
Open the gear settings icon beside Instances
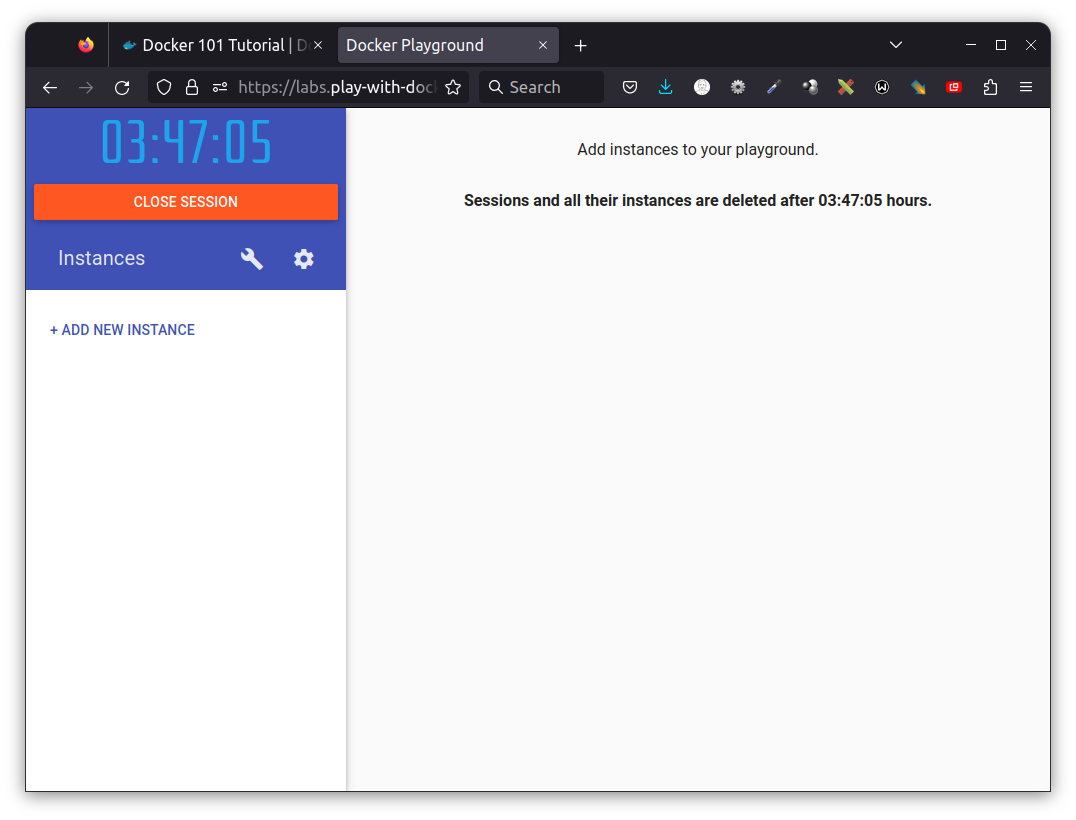[304, 259]
